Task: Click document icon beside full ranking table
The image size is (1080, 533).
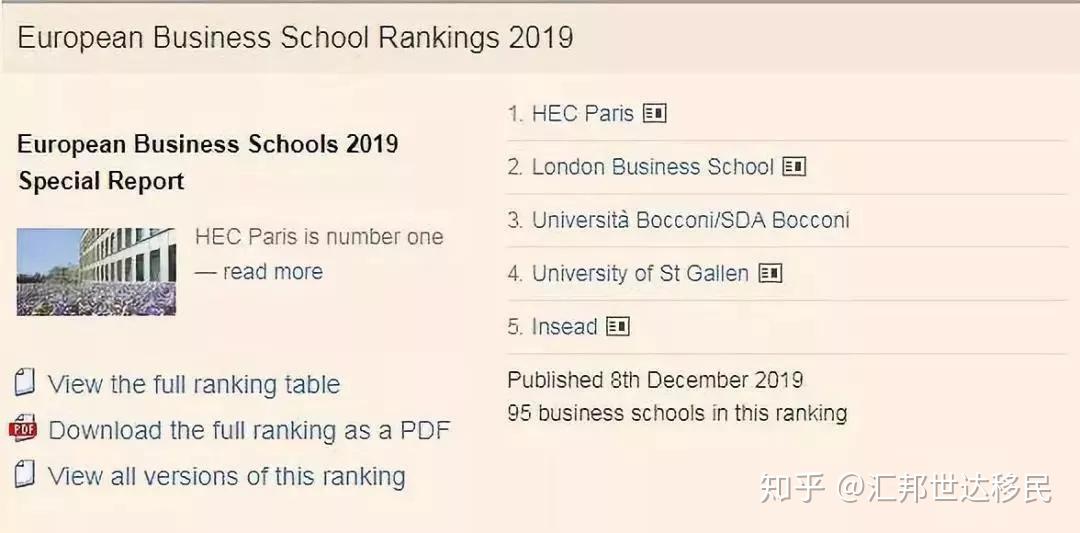Action: pyautogui.click(x=25, y=383)
